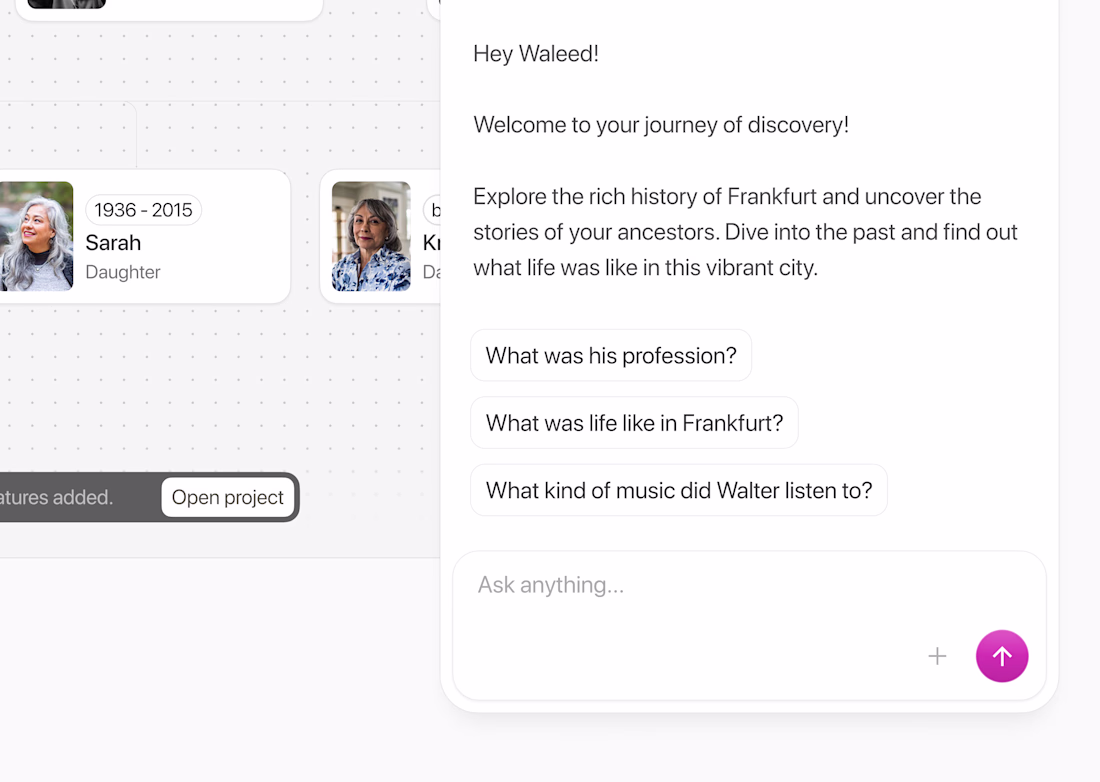Choose the "What was his profession?" suggestion
The image size is (1100, 782).
pyautogui.click(x=611, y=356)
